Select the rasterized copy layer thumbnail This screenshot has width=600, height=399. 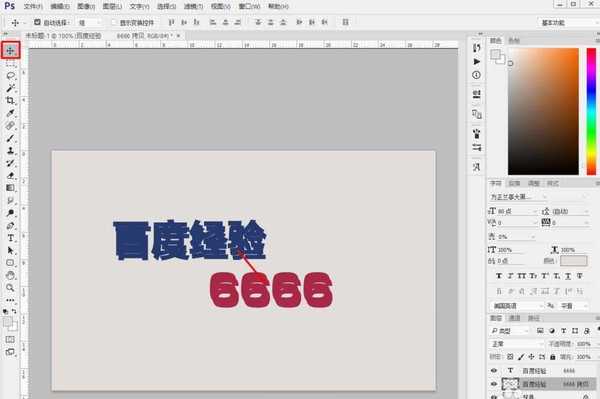pos(510,384)
